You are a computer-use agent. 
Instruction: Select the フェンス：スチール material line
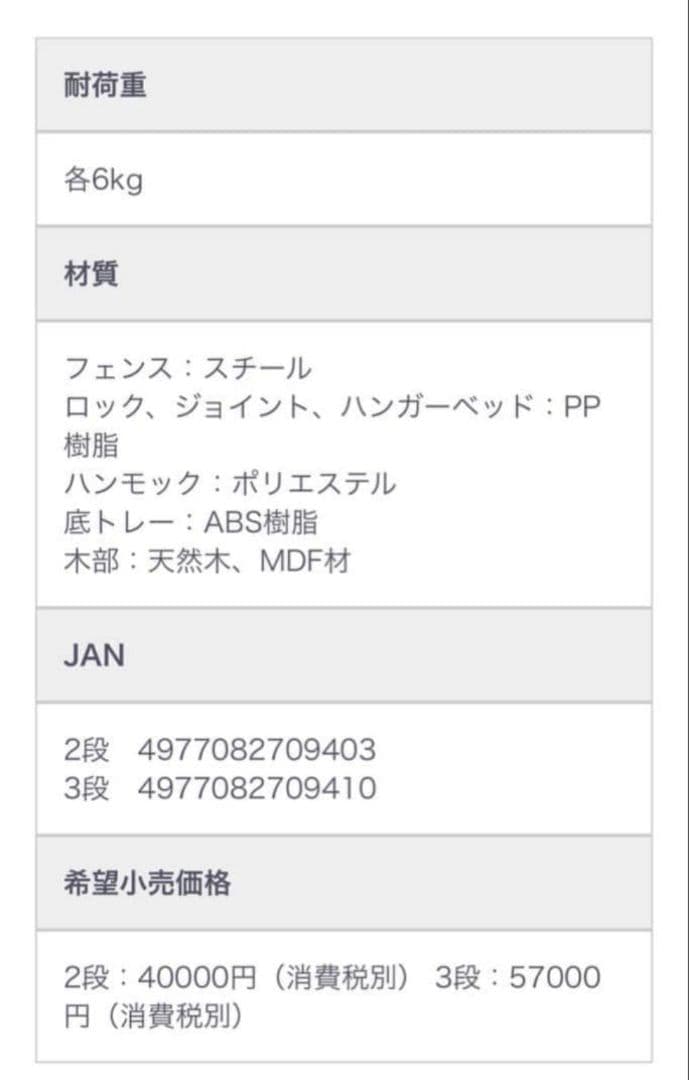click(x=188, y=368)
